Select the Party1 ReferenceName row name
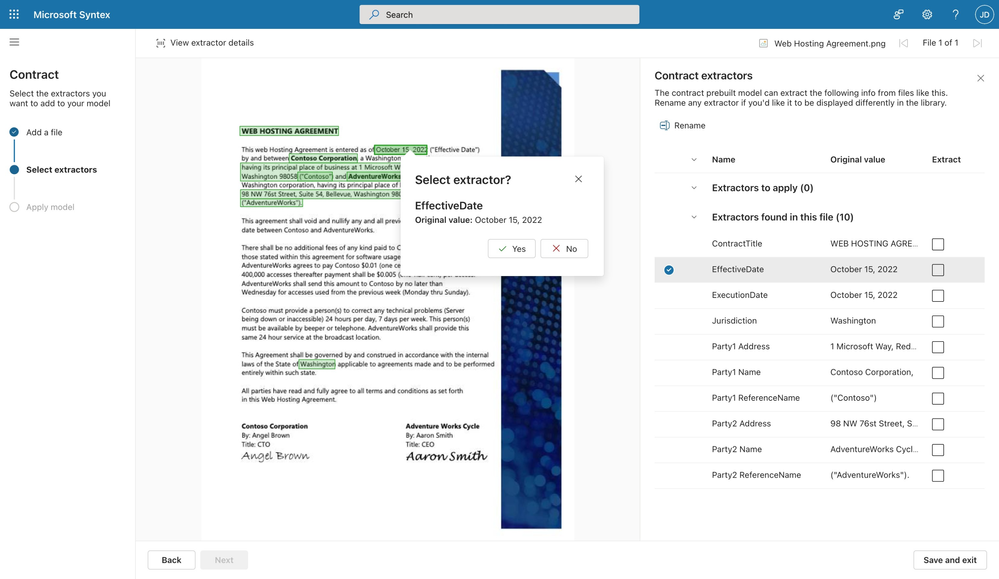The height and width of the screenshot is (579, 999). [x=756, y=398]
